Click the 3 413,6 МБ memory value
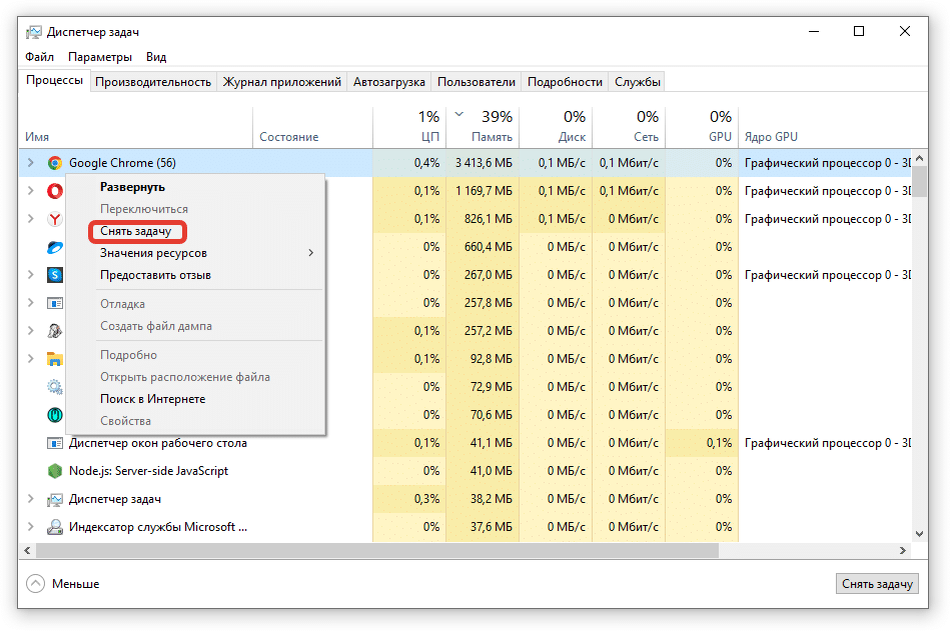 (x=483, y=163)
